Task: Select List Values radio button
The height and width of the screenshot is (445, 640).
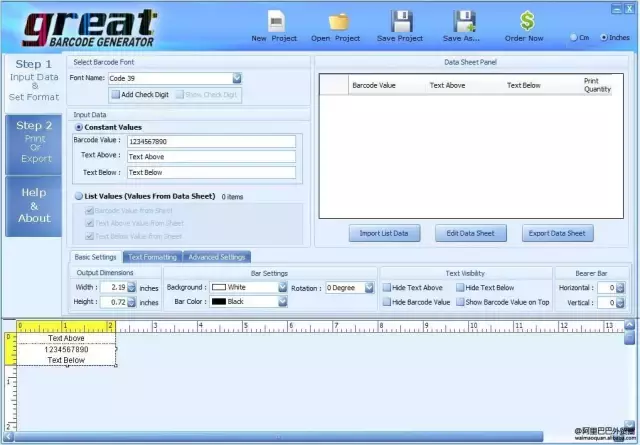Action: pyautogui.click(x=79, y=196)
